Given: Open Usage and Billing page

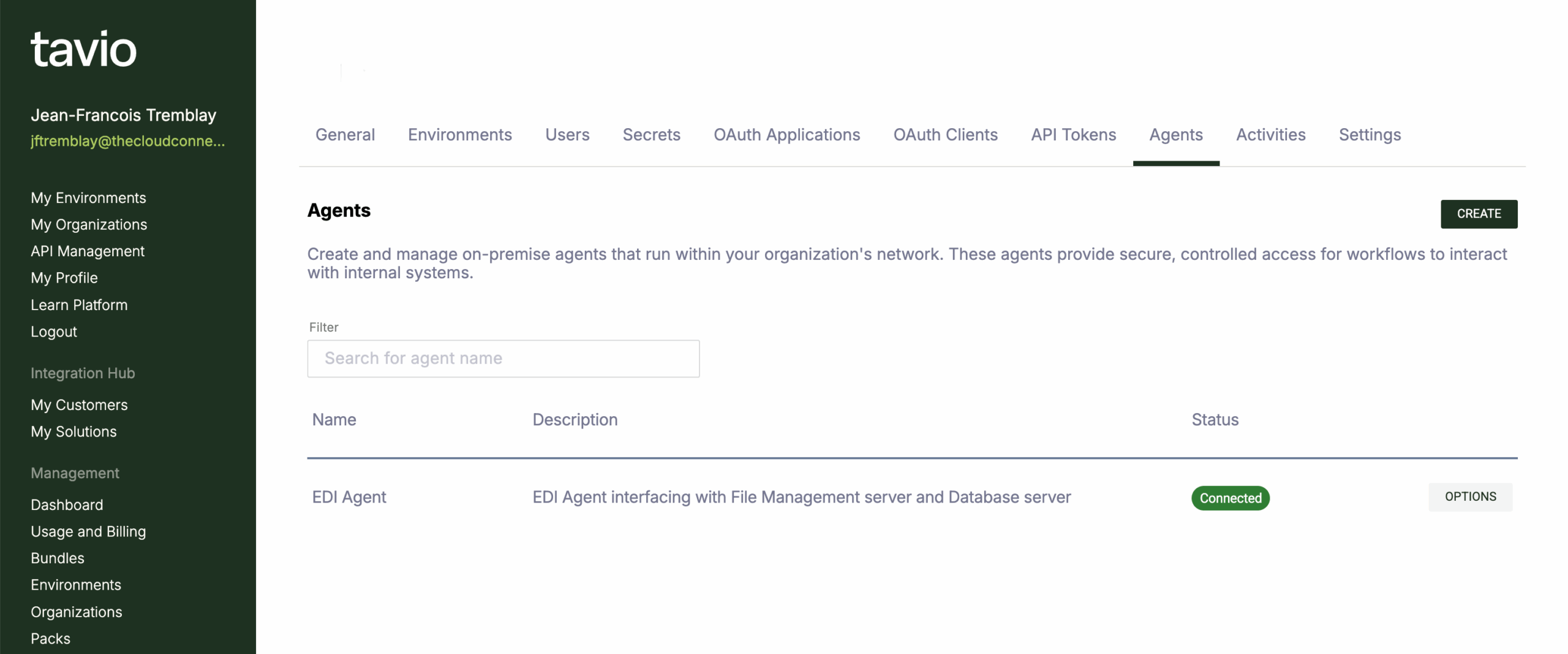Looking at the screenshot, I should pos(88,531).
